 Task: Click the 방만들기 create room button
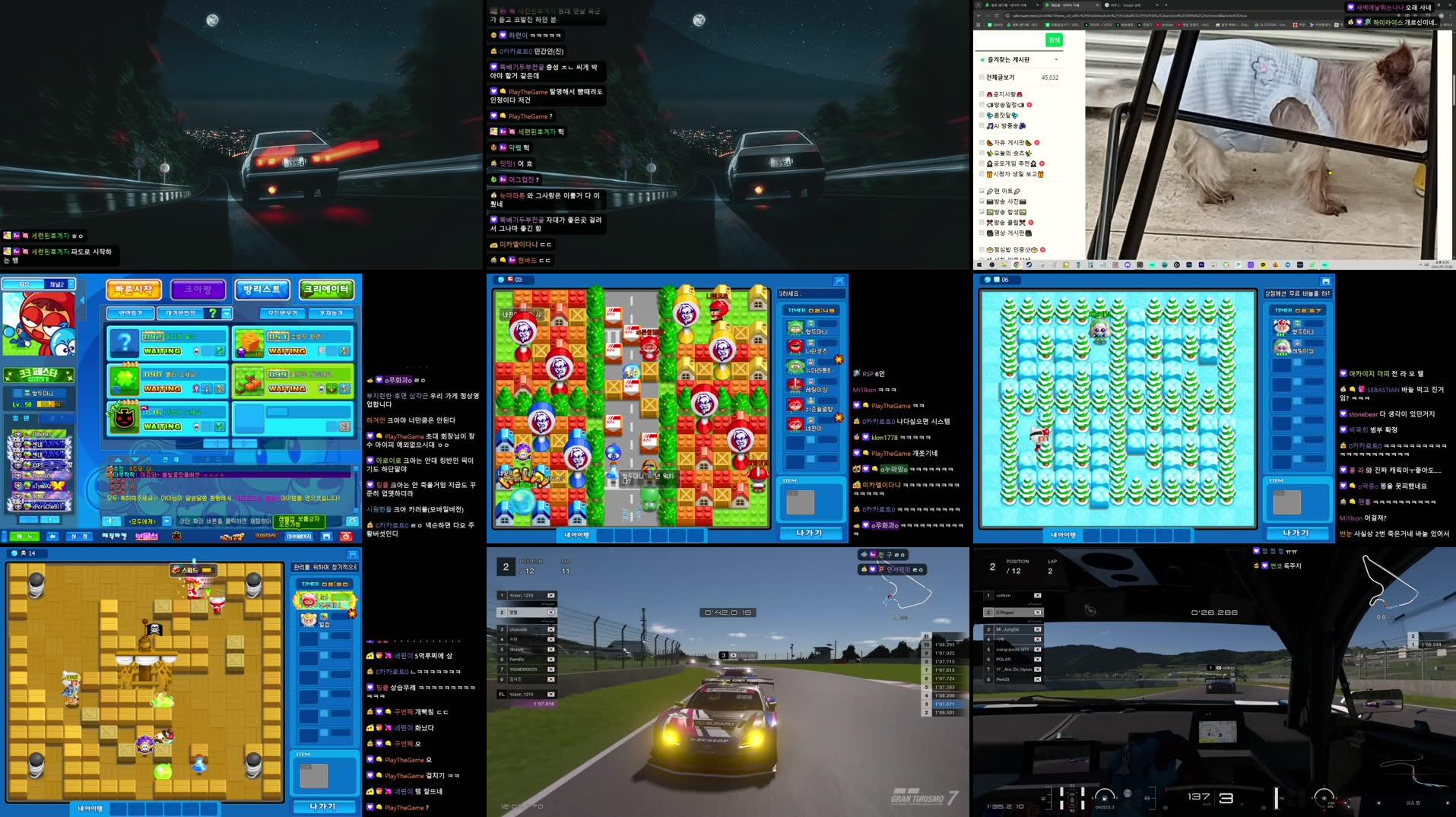130,313
